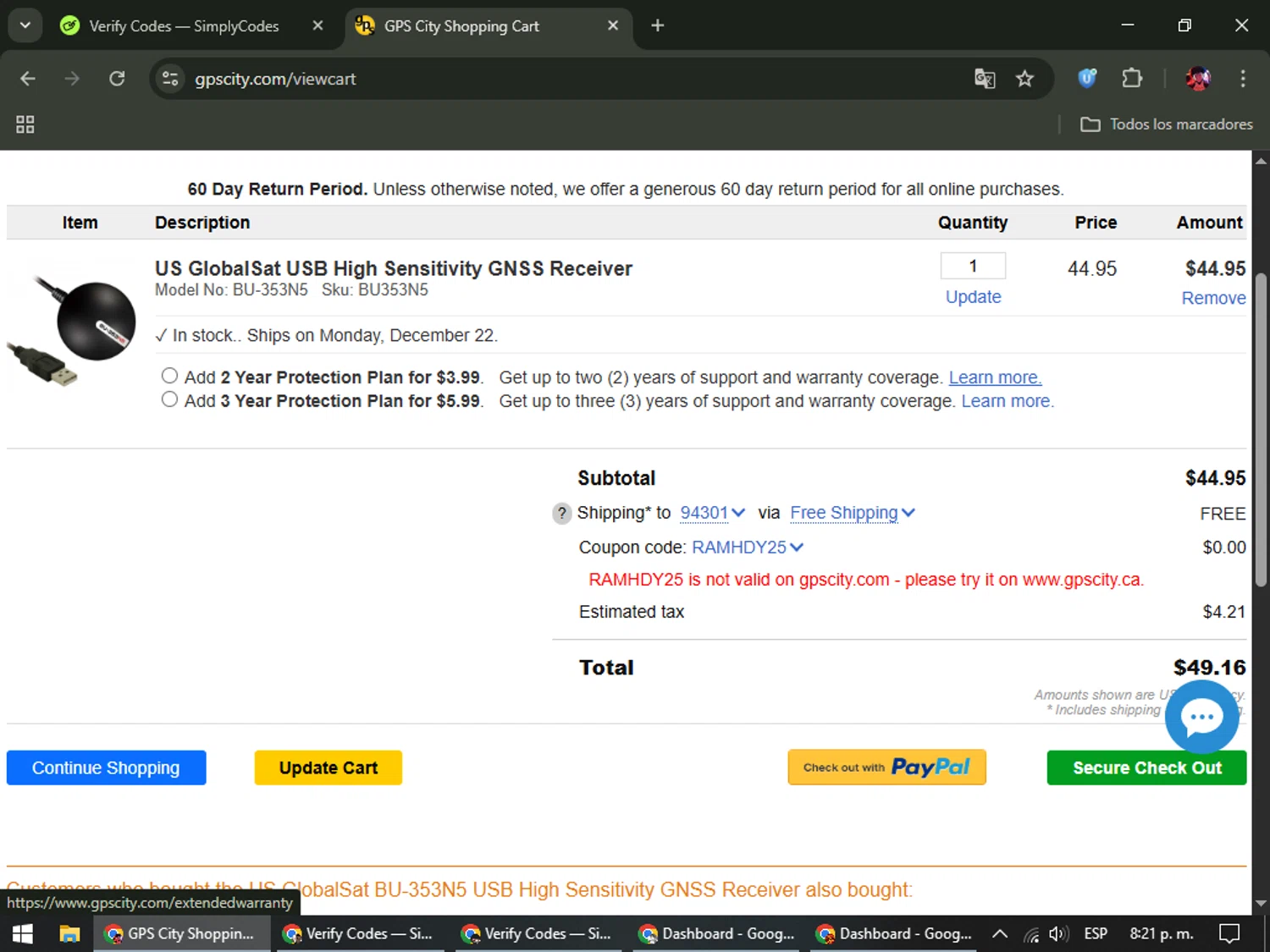Viewport: 1270px width, 952px height.
Task: Switch to second Dashboard - Goog... taskbar window
Action: pyautogui.click(x=894, y=933)
